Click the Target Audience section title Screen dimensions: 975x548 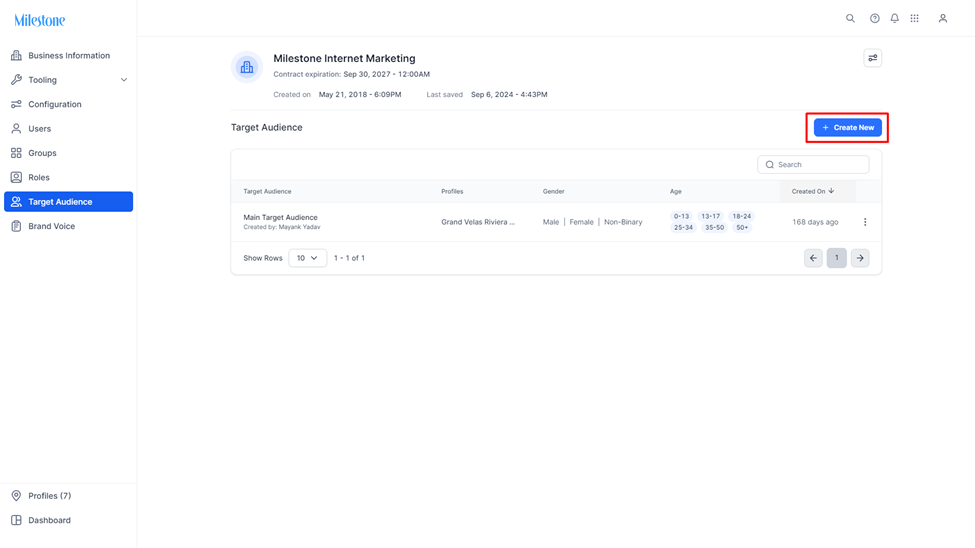pyautogui.click(x=267, y=128)
